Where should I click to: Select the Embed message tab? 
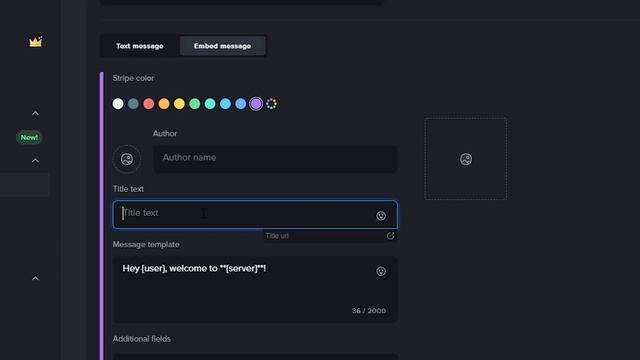222,46
